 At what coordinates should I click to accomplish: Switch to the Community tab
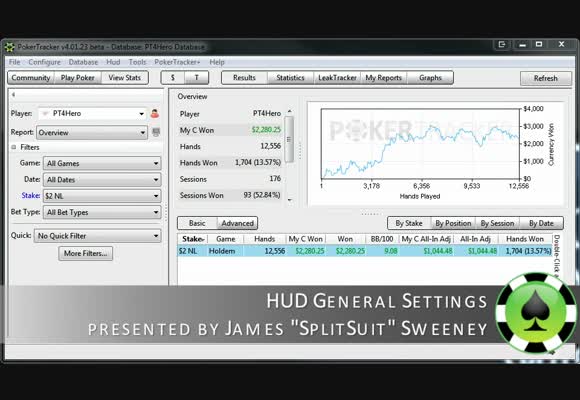(x=31, y=78)
